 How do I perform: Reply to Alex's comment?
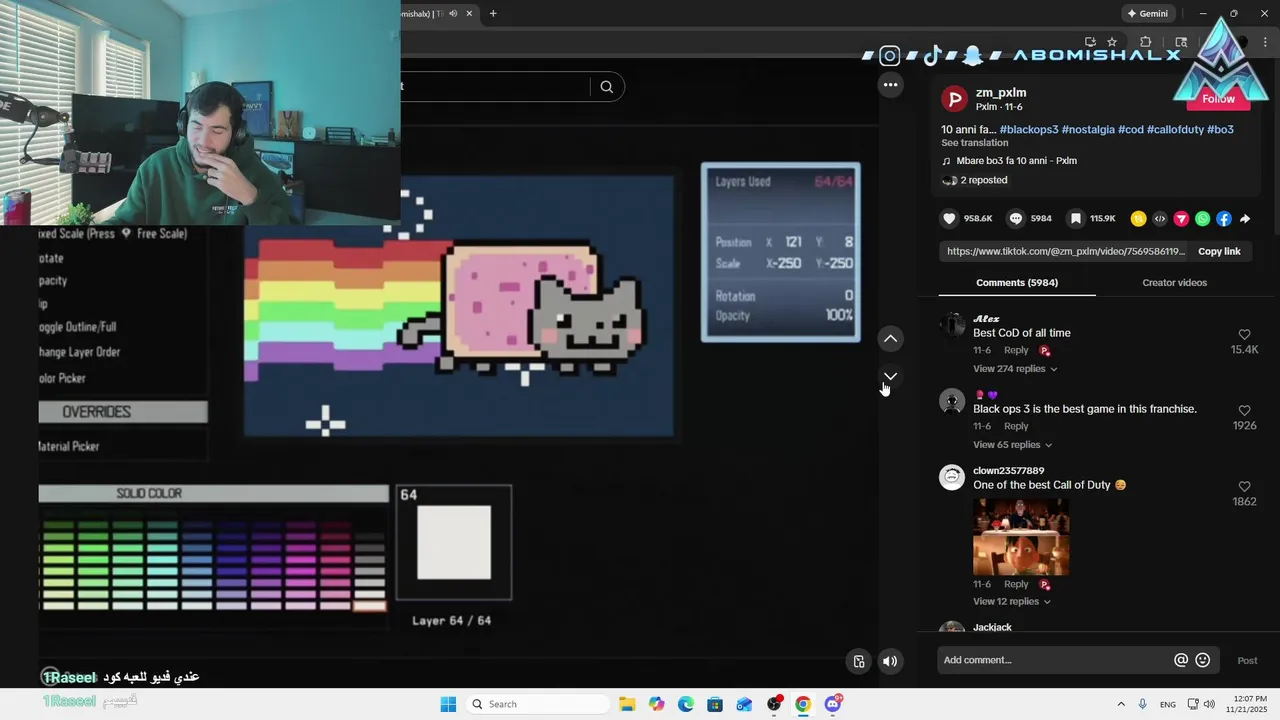[1016, 351]
